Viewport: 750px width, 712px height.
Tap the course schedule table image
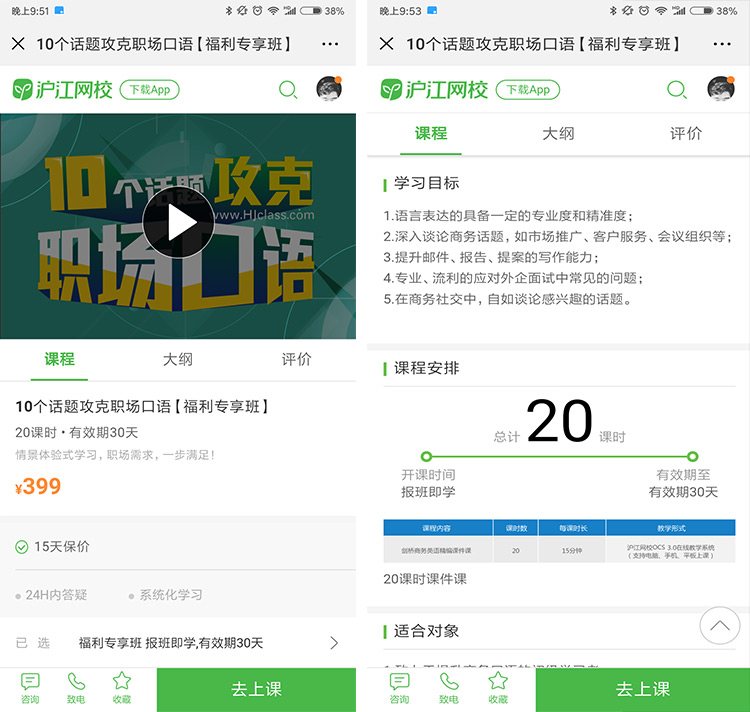point(559,541)
